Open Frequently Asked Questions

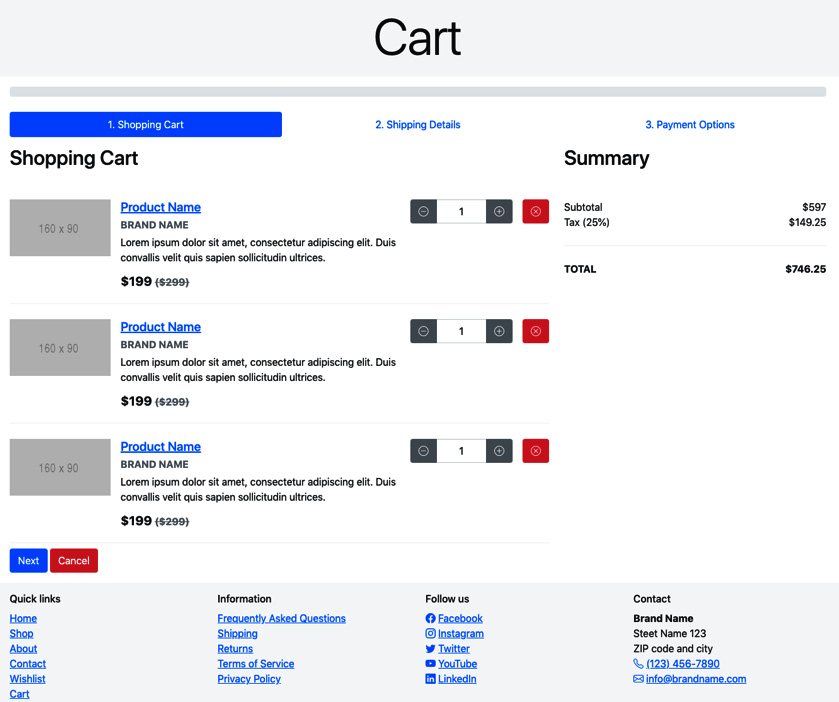[x=281, y=618]
